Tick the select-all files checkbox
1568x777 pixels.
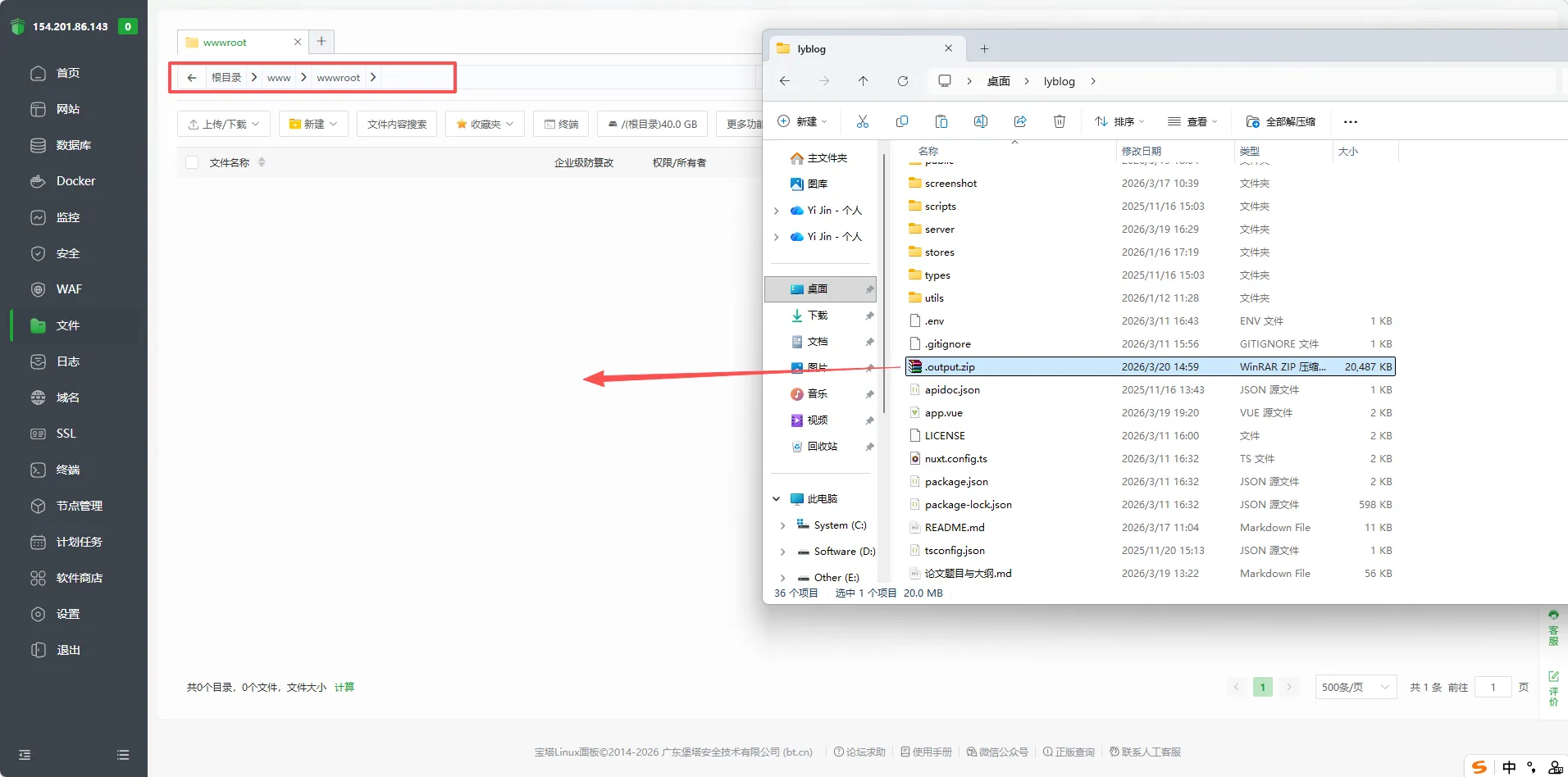tap(192, 162)
